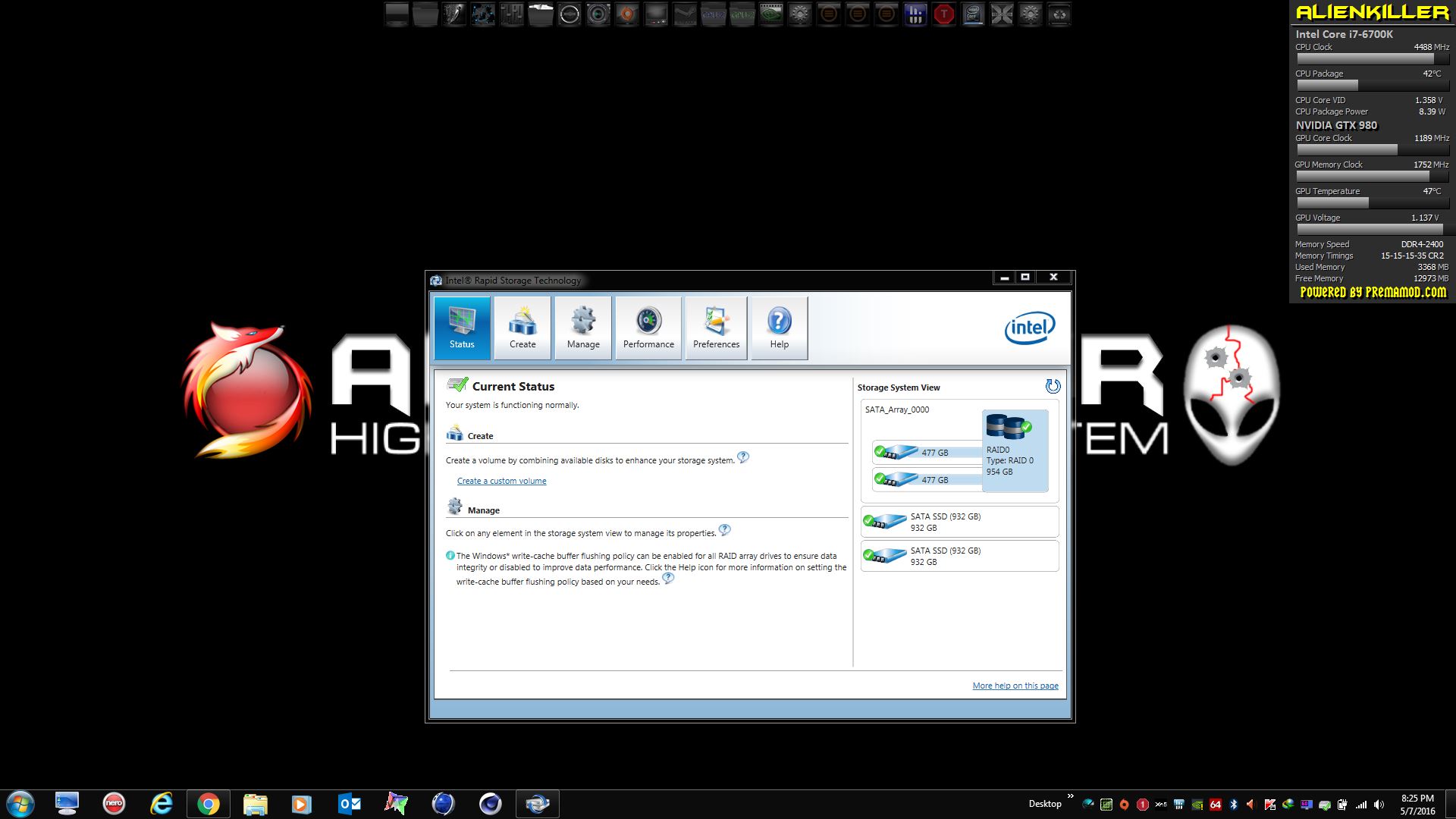
Task: Open the Create toolbar icon
Action: pyautogui.click(x=522, y=328)
